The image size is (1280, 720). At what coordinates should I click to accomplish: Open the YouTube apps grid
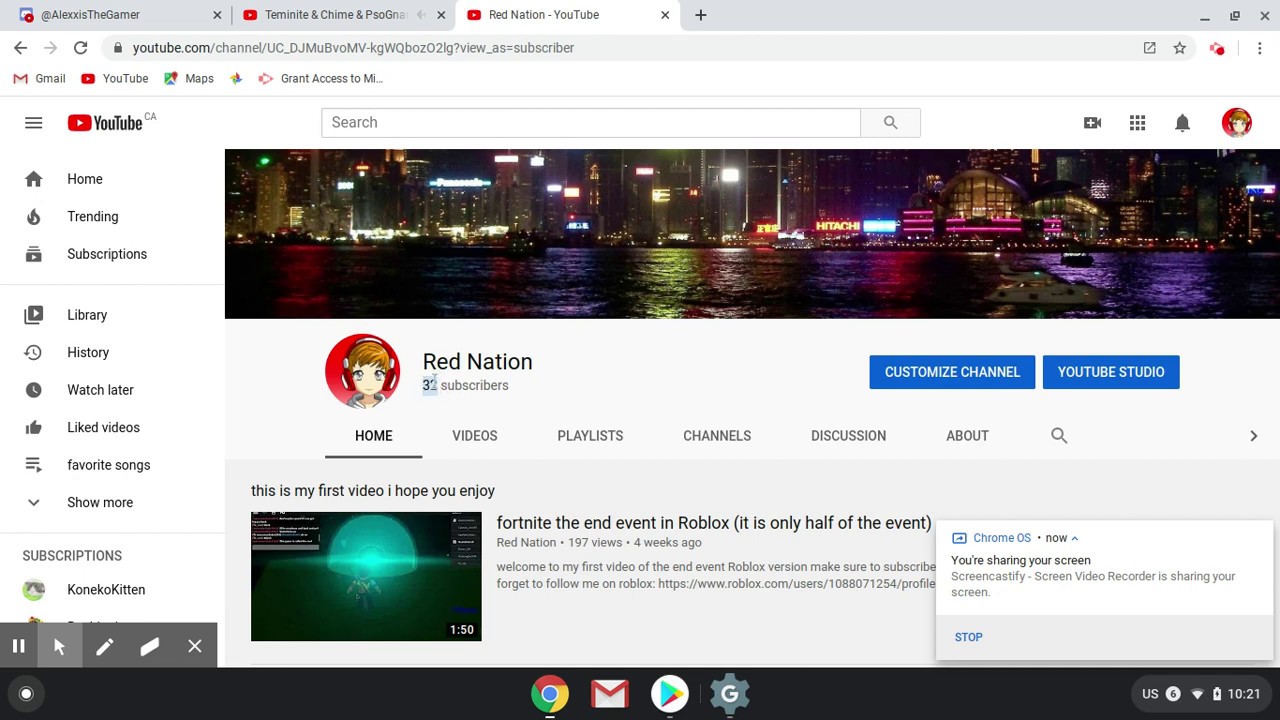[1137, 122]
